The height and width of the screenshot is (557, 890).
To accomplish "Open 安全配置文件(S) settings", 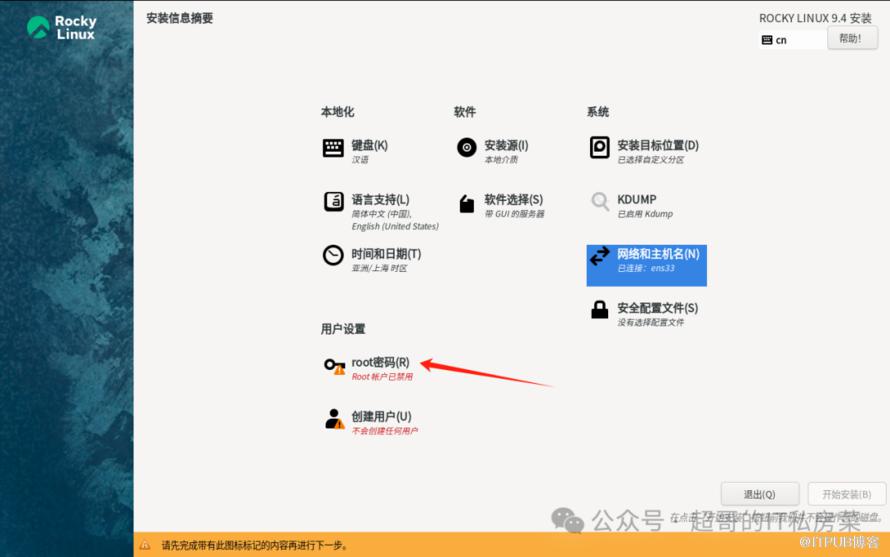I will point(658,308).
